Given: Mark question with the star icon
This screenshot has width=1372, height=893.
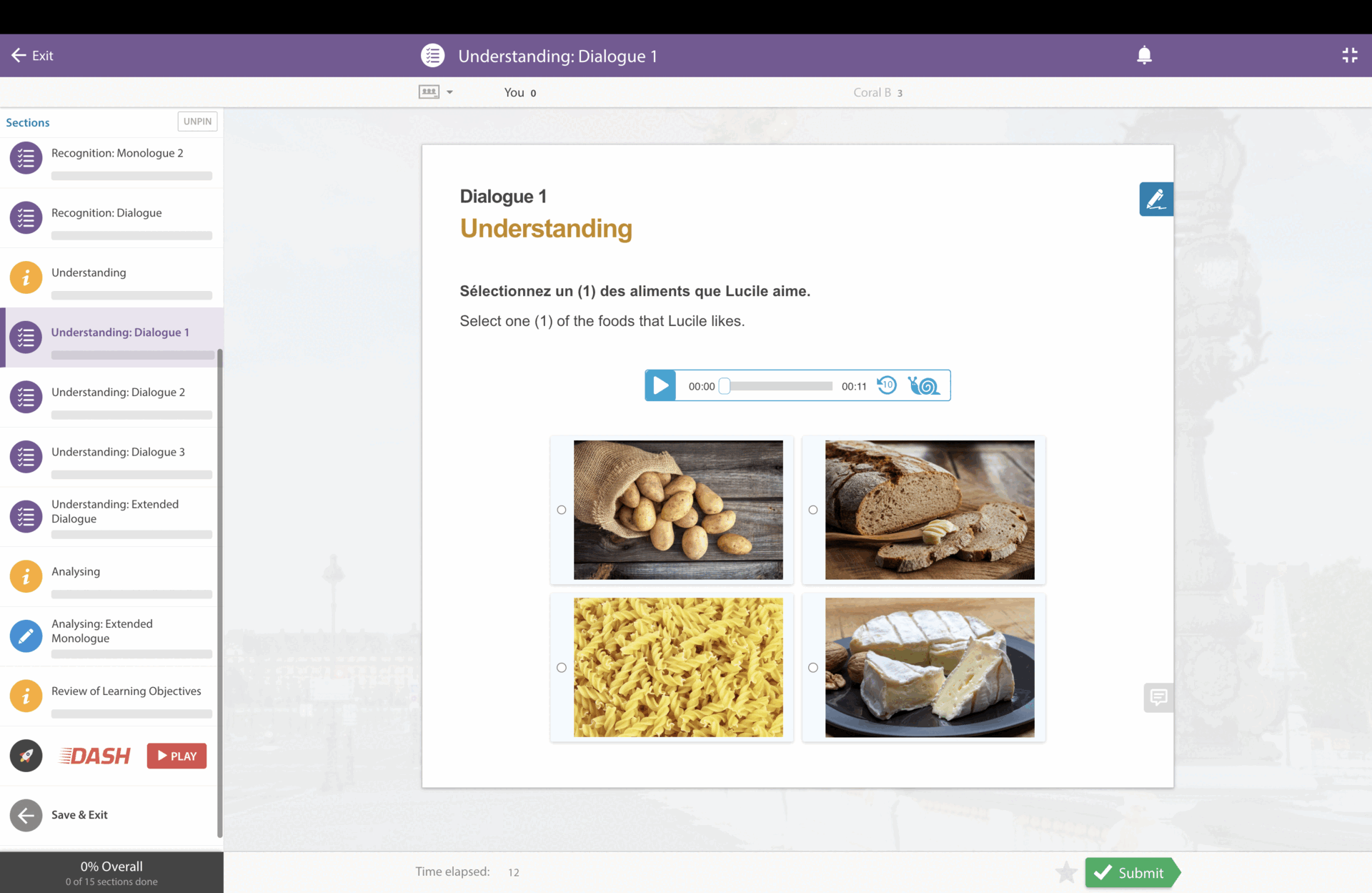Looking at the screenshot, I should coord(1065,872).
